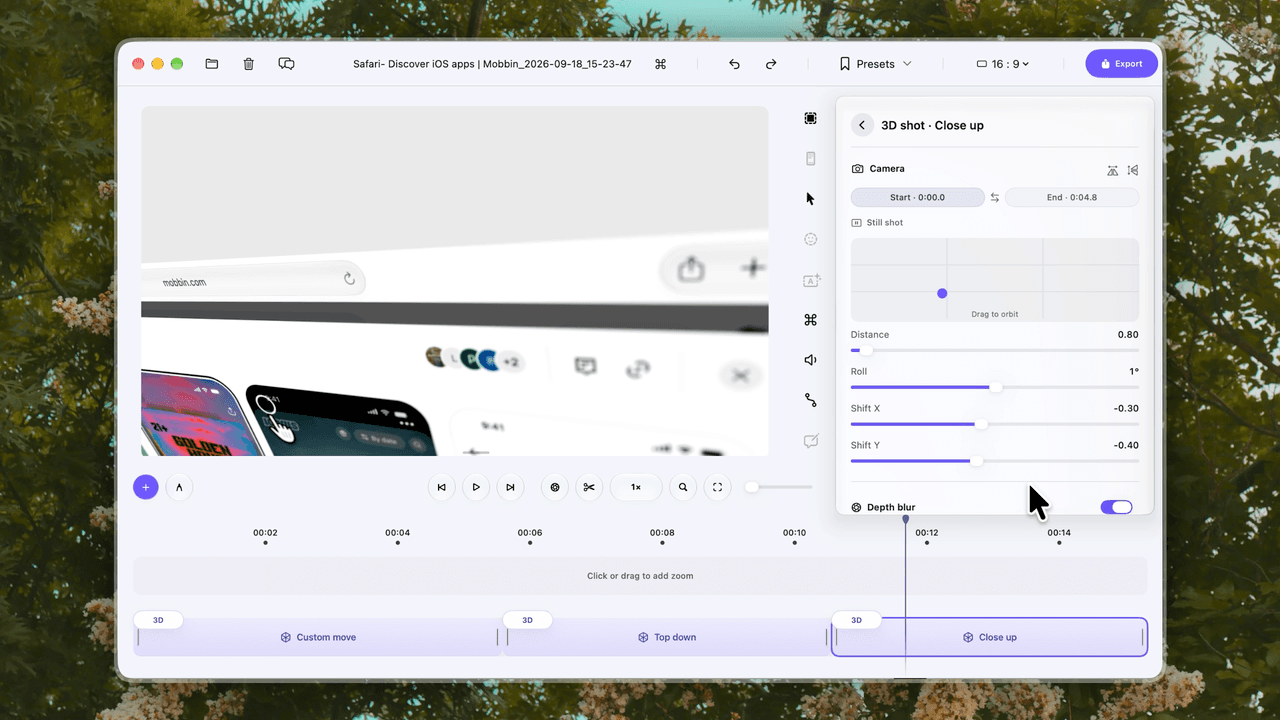Click the zoom track to add zoom

click(640, 576)
